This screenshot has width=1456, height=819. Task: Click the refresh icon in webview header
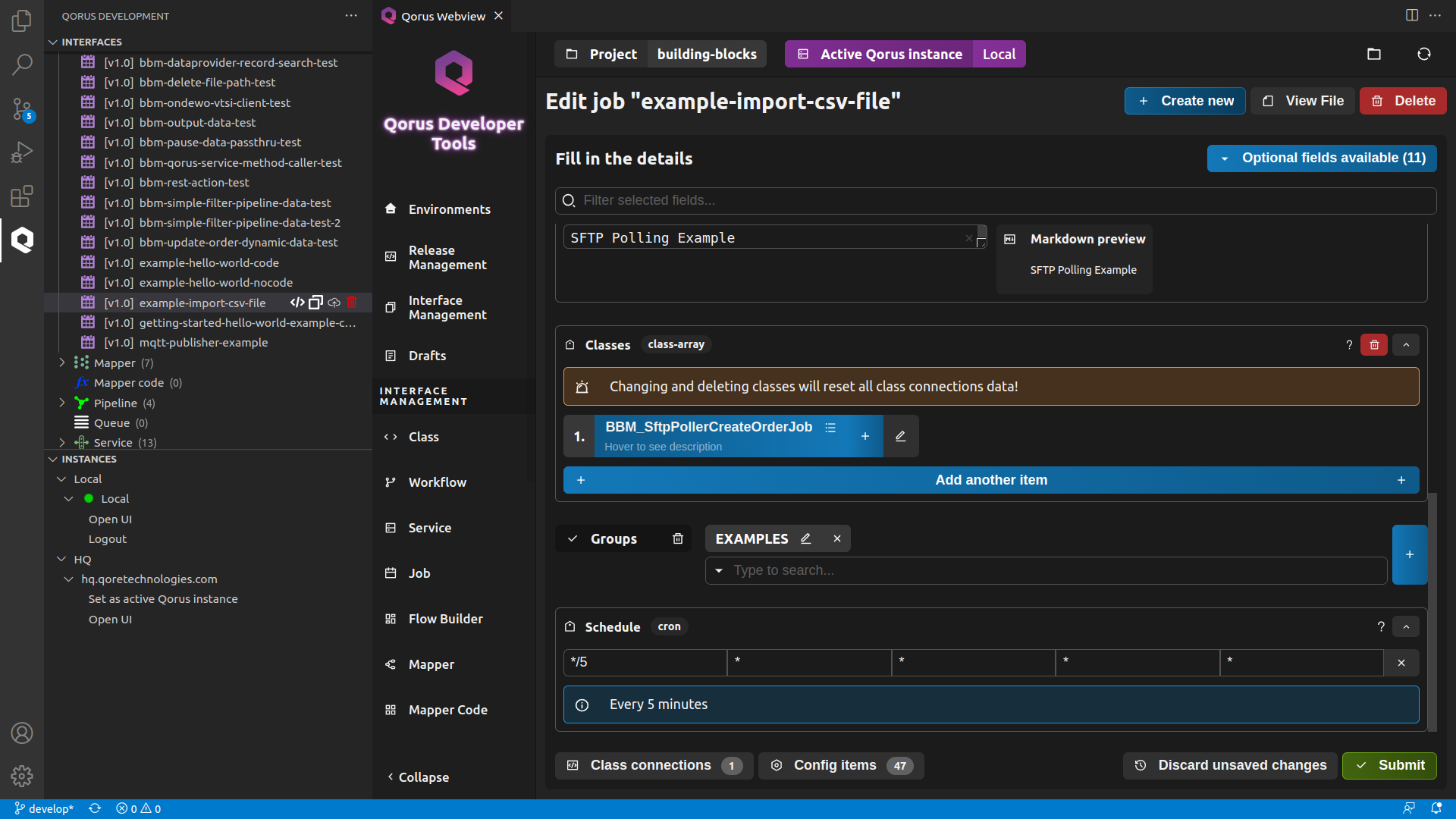click(x=1424, y=54)
